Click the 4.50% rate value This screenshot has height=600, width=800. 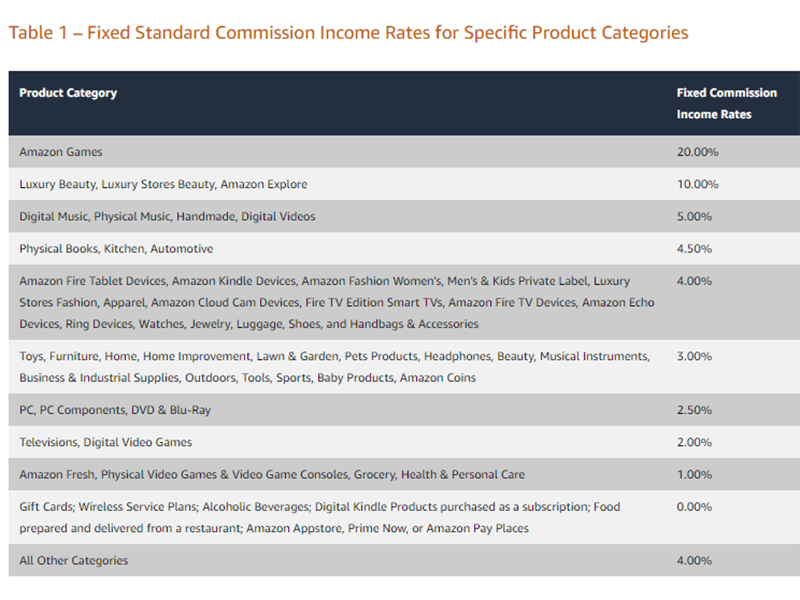point(694,248)
